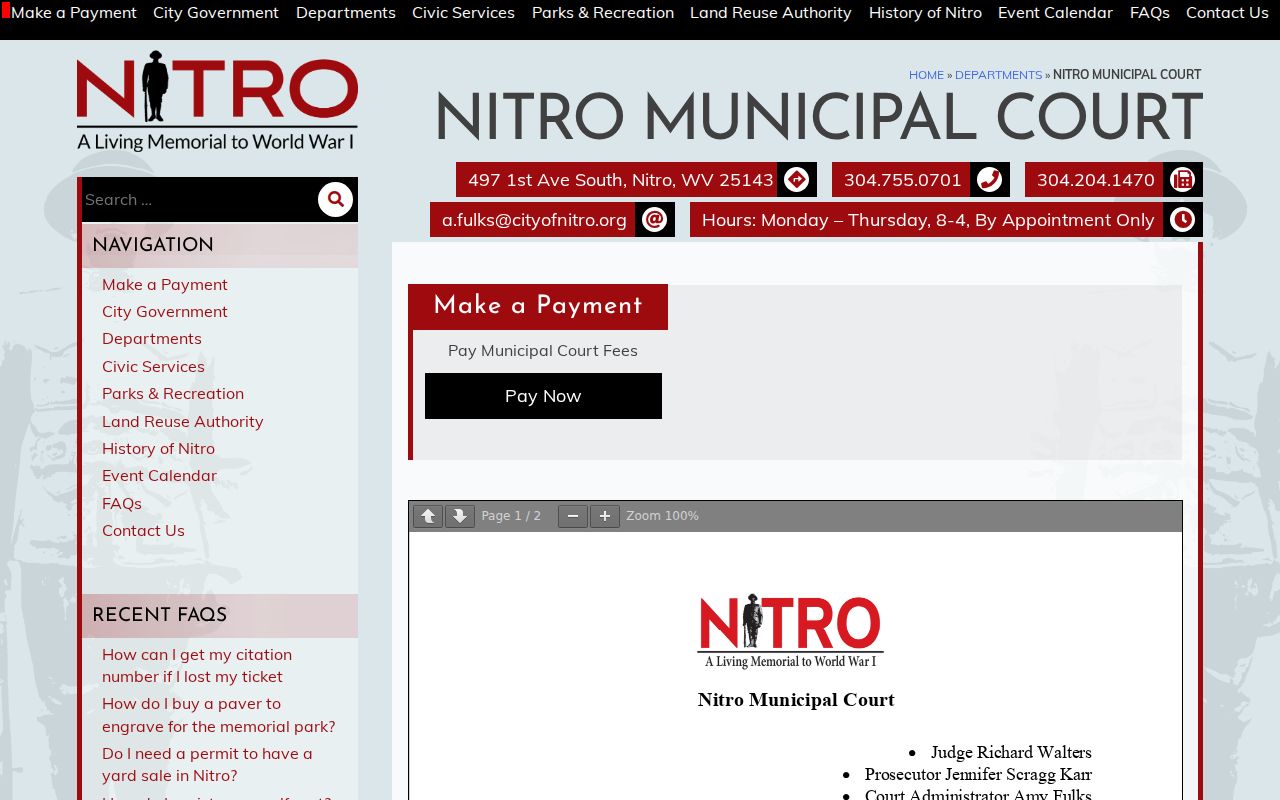Zoom out the PDF viewer

click(573, 516)
